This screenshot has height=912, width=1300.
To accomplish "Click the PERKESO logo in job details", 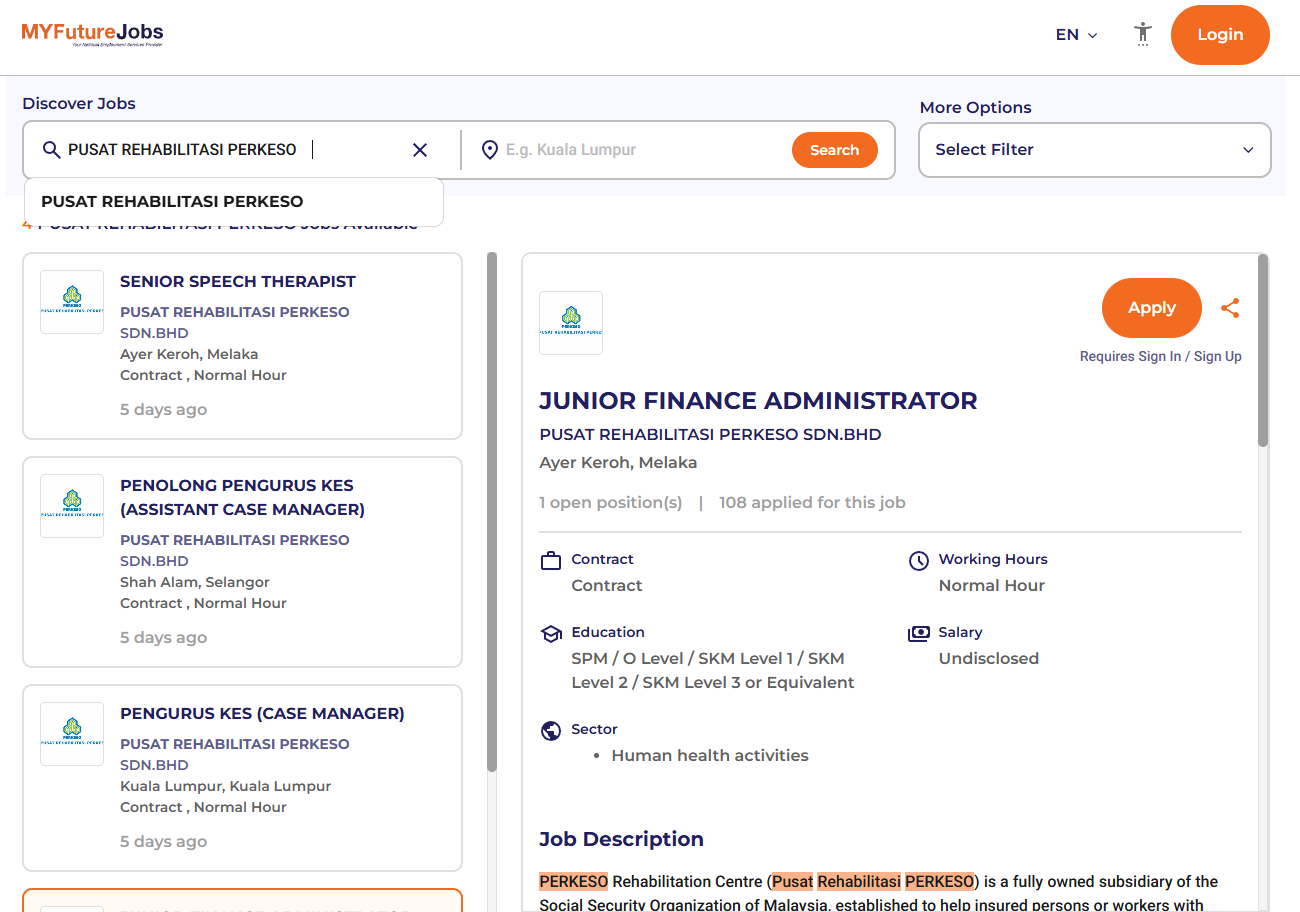I will (x=571, y=323).
